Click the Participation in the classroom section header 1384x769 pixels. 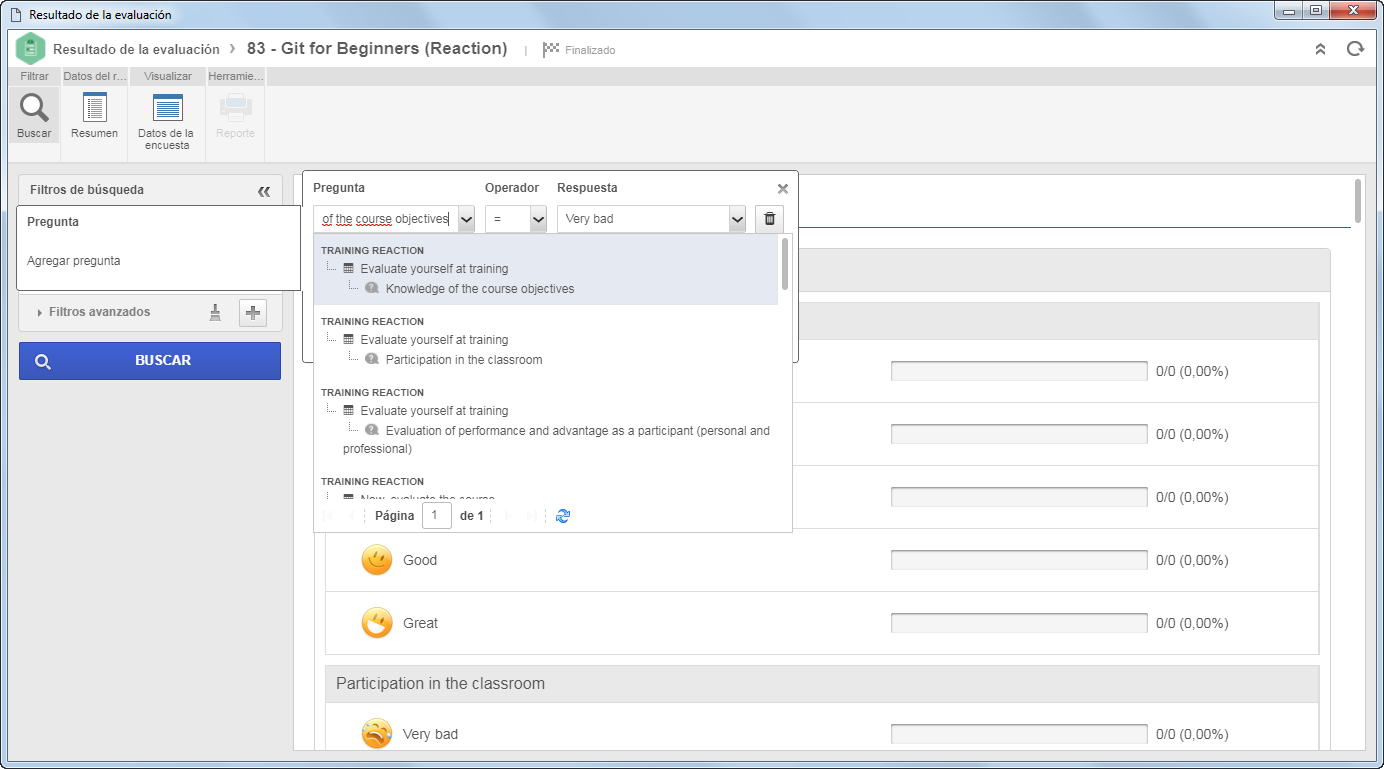822,684
